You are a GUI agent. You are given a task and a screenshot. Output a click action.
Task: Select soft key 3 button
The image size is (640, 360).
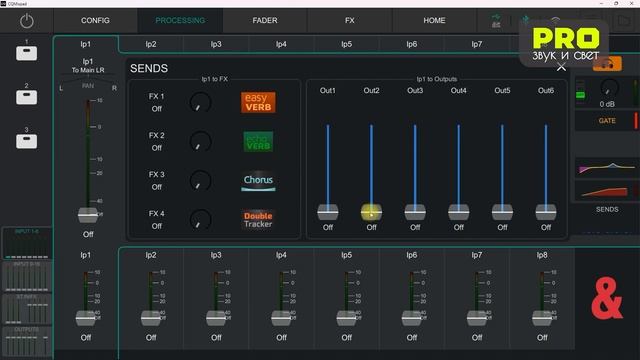27,141
